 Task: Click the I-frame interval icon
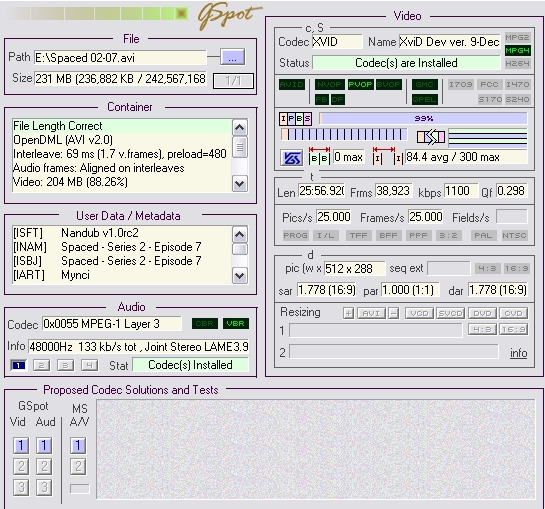(x=388, y=156)
